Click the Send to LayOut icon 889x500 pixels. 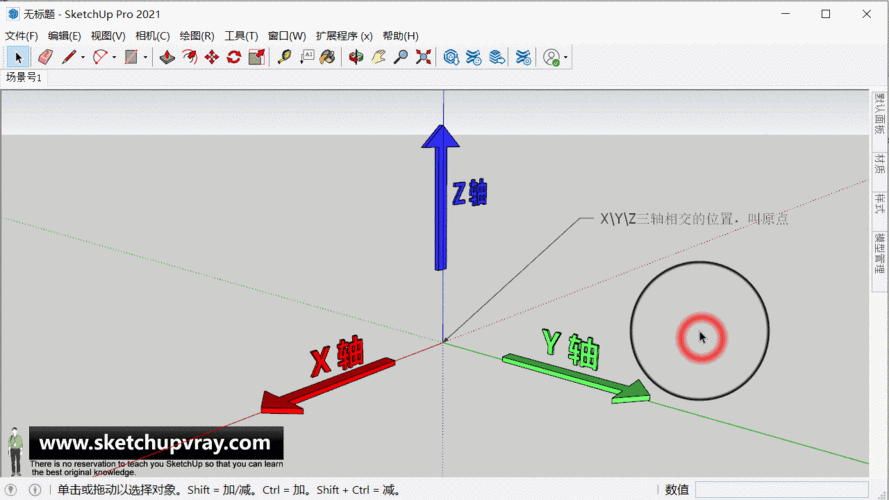point(497,57)
